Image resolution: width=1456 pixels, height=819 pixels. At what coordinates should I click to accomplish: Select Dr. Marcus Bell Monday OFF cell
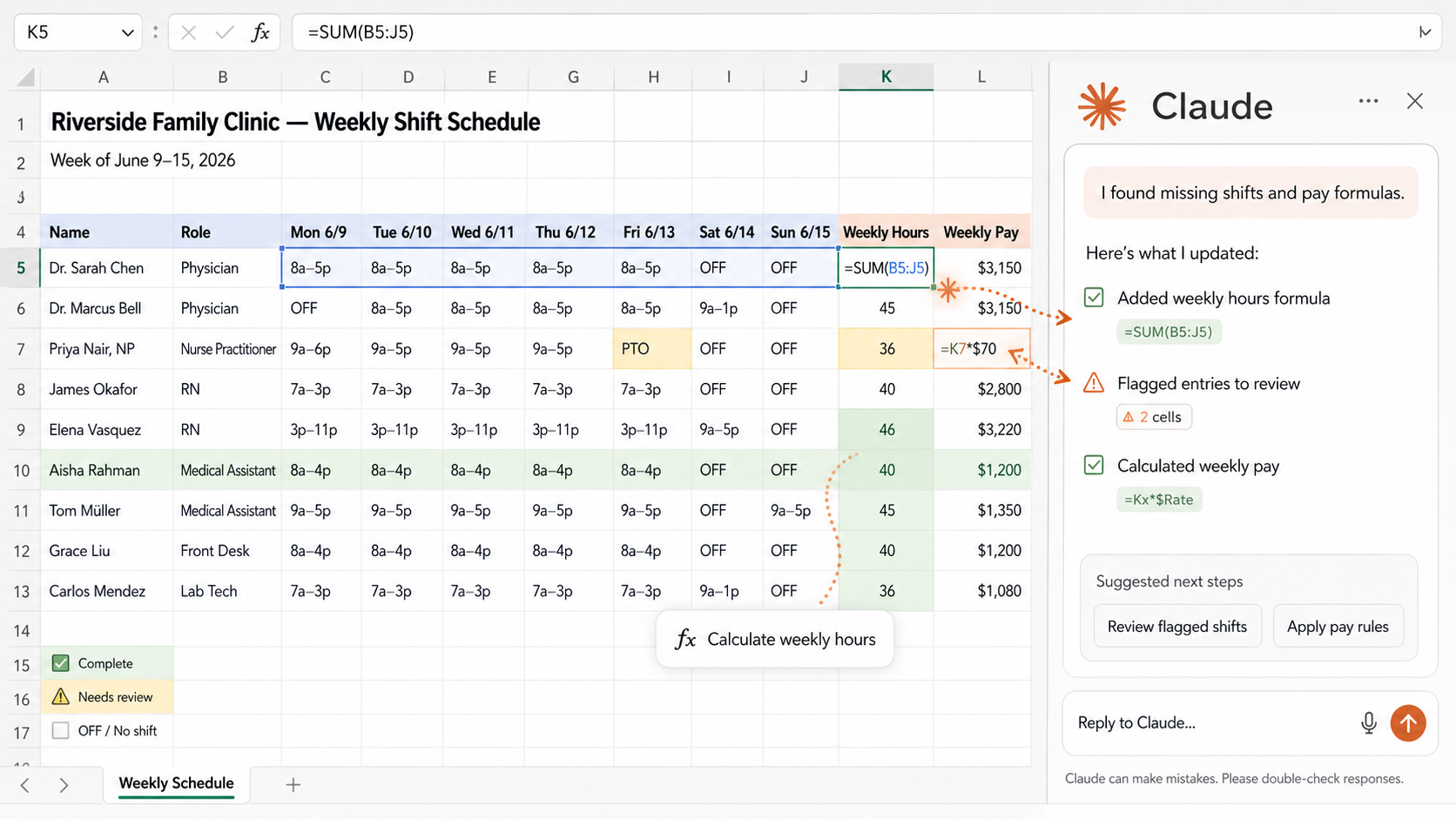tap(320, 308)
